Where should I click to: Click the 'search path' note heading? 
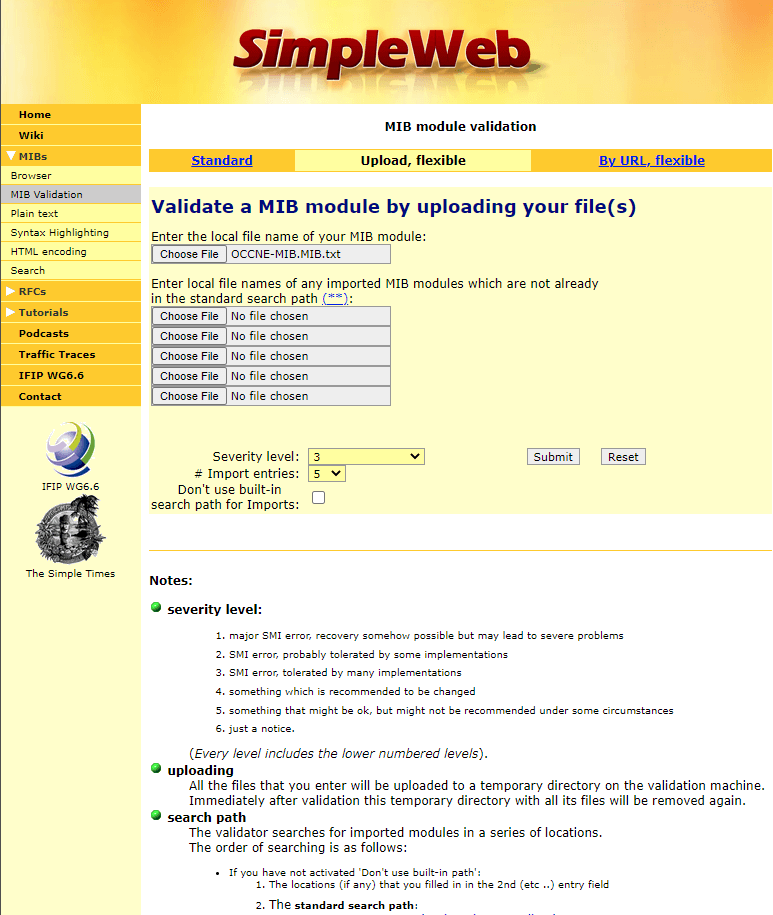[x=207, y=817]
